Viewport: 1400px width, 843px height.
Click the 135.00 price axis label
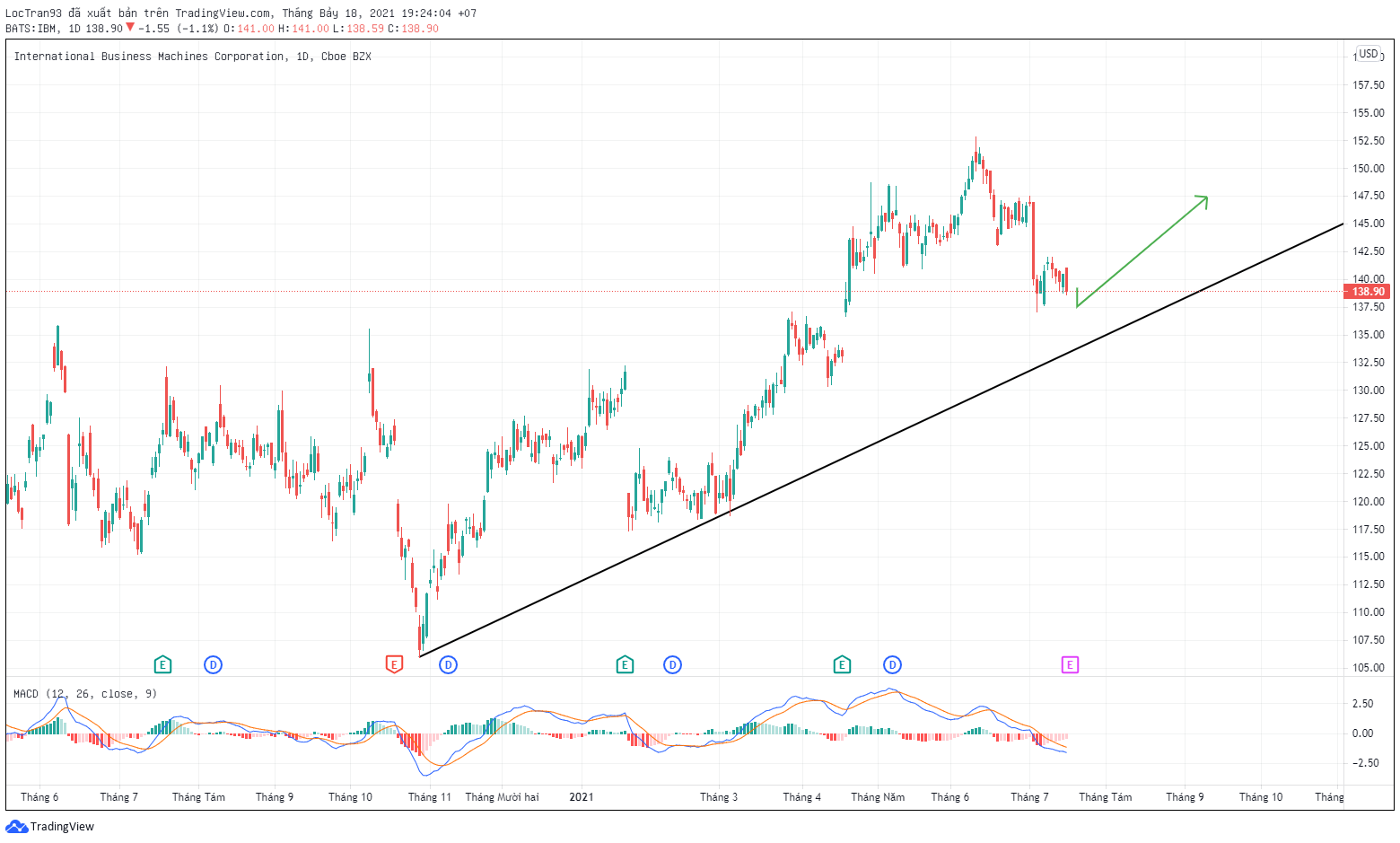[x=1368, y=335]
